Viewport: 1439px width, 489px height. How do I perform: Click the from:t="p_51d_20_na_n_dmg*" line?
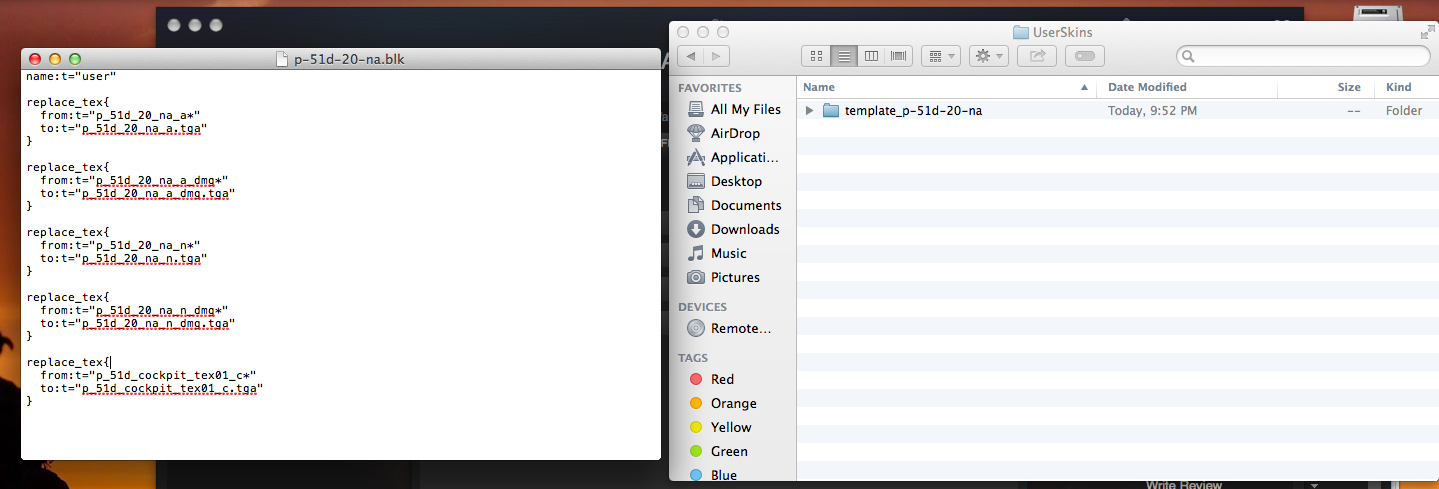click(x=134, y=310)
